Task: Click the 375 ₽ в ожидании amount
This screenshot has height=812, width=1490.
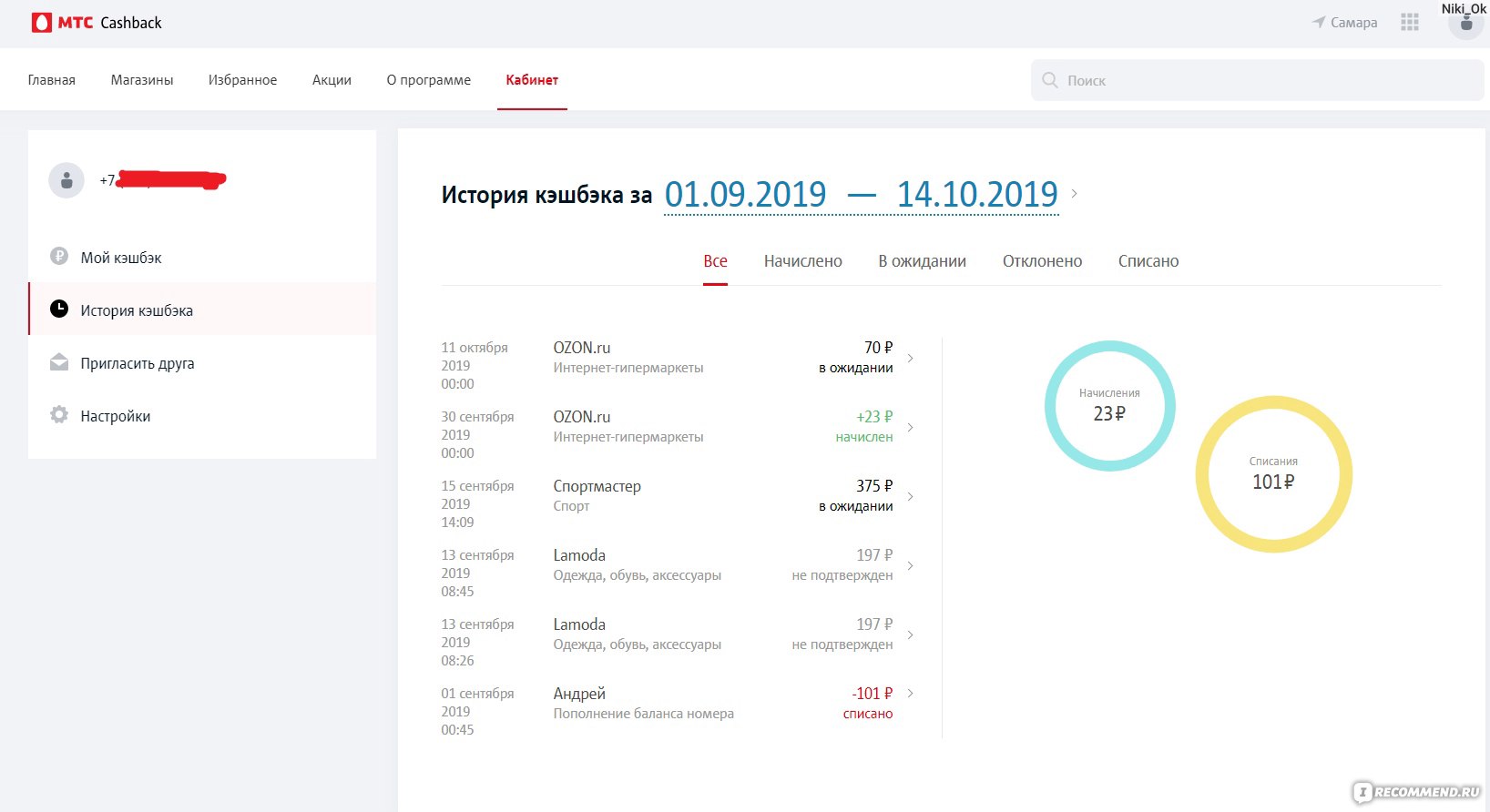Action: pos(856,495)
